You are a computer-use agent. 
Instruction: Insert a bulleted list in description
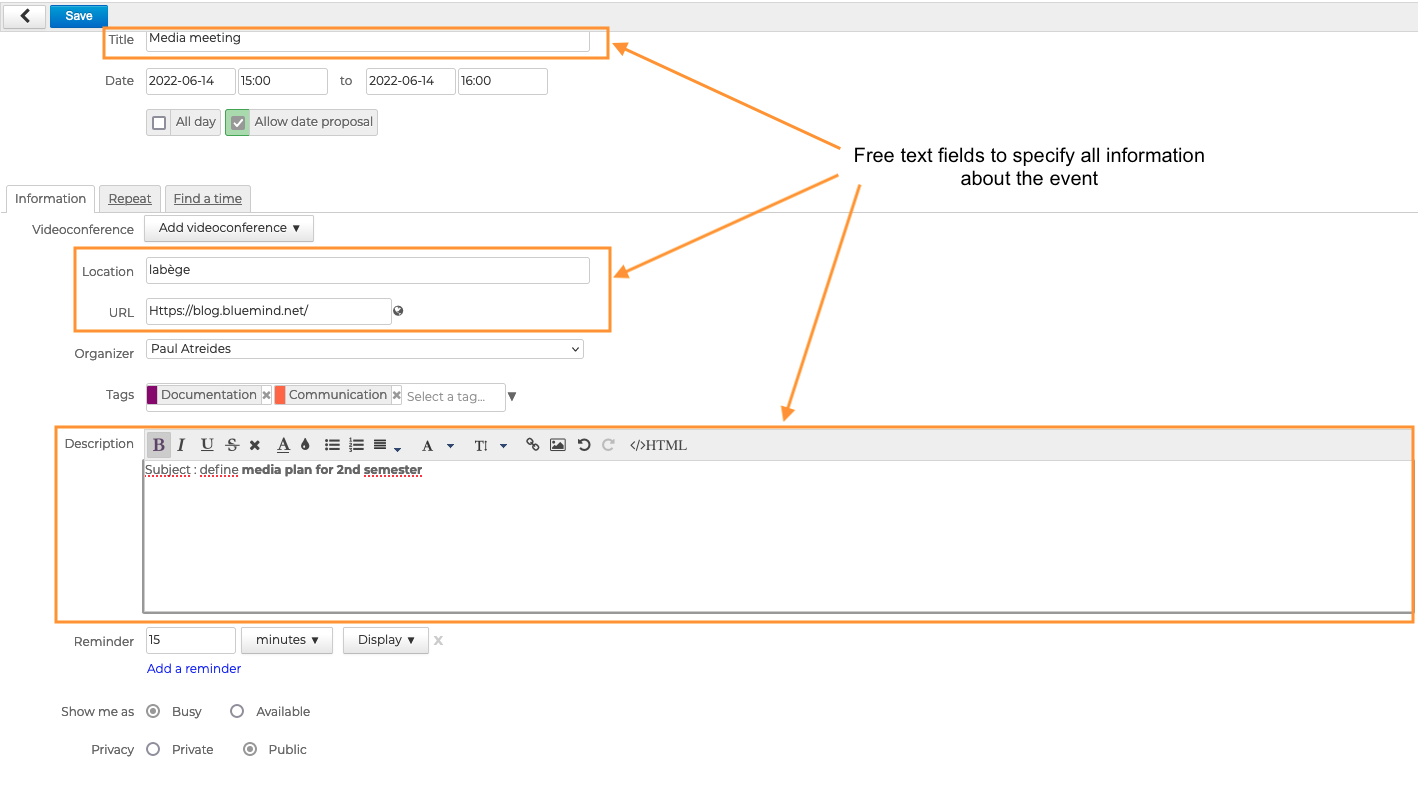click(332, 445)
